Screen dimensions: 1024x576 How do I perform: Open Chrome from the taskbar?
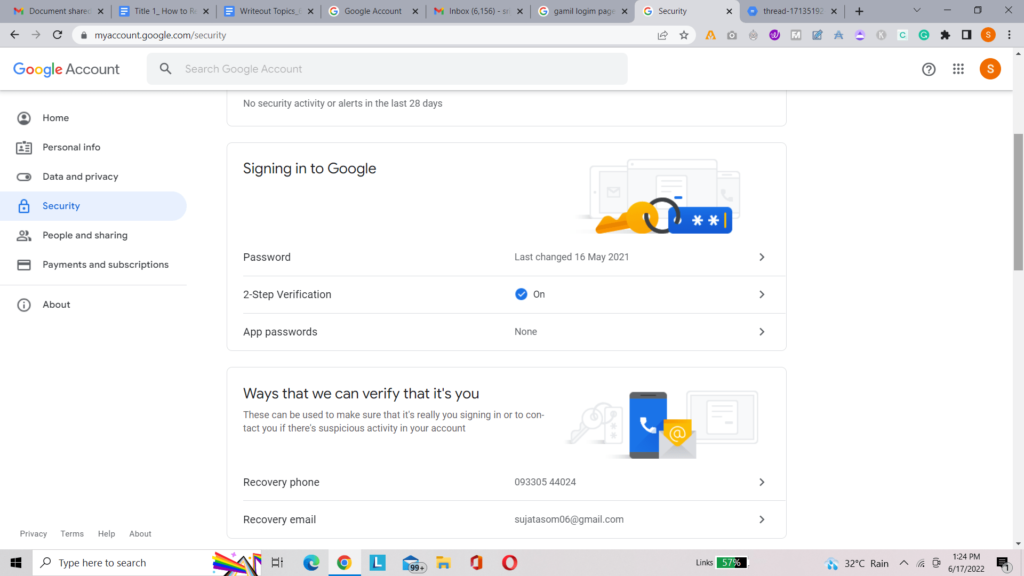pyautogui.click(x=344, y=562)
